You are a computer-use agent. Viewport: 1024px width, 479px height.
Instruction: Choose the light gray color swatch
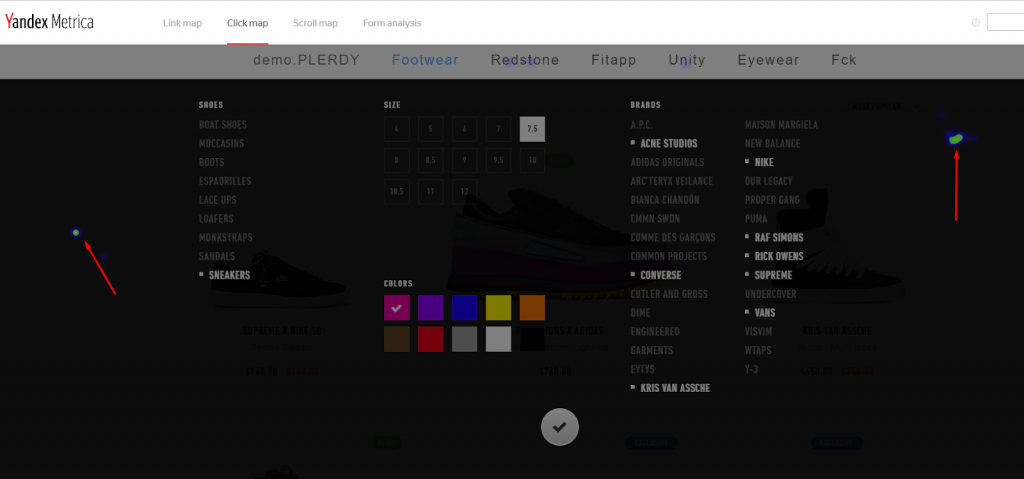tap(498, 339)
